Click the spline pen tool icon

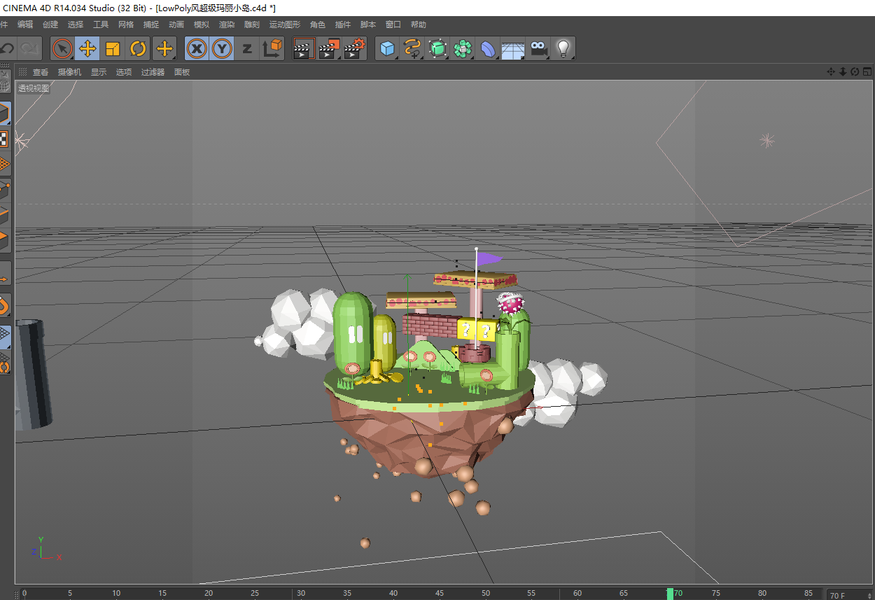pyautogui.click(x=412, y=49)
